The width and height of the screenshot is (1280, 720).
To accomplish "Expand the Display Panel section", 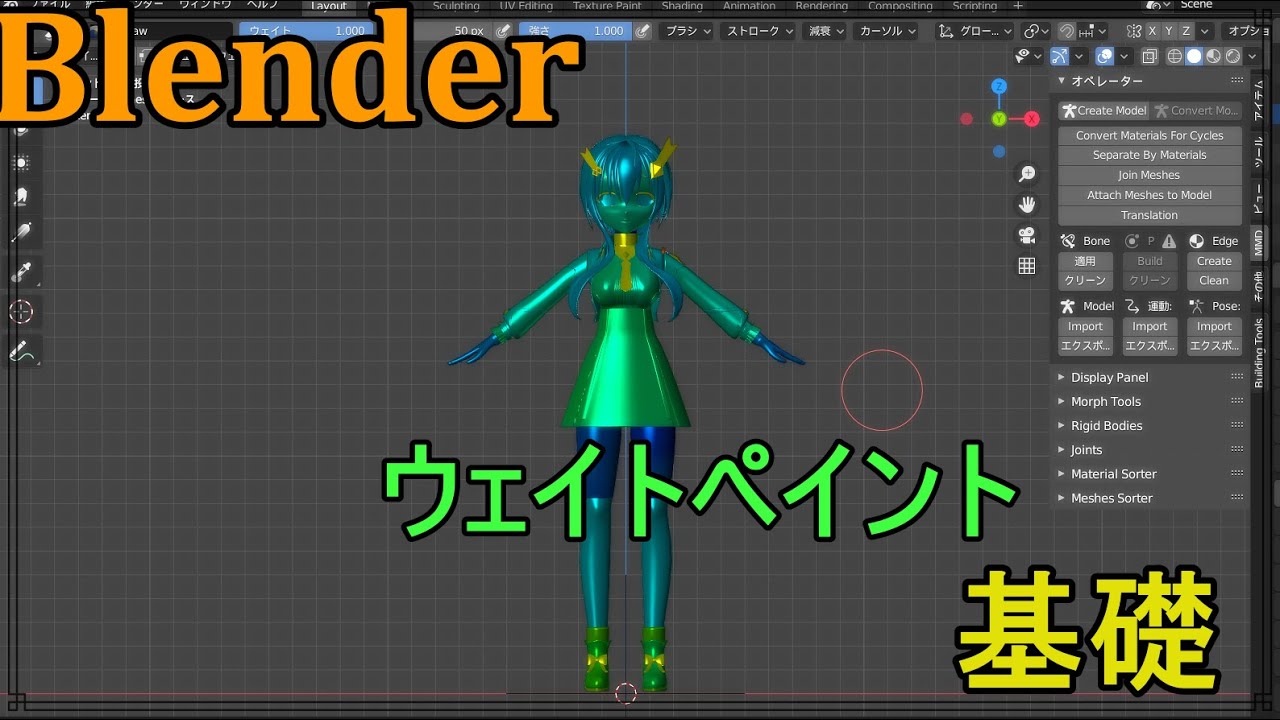I will coord(1150,377).
